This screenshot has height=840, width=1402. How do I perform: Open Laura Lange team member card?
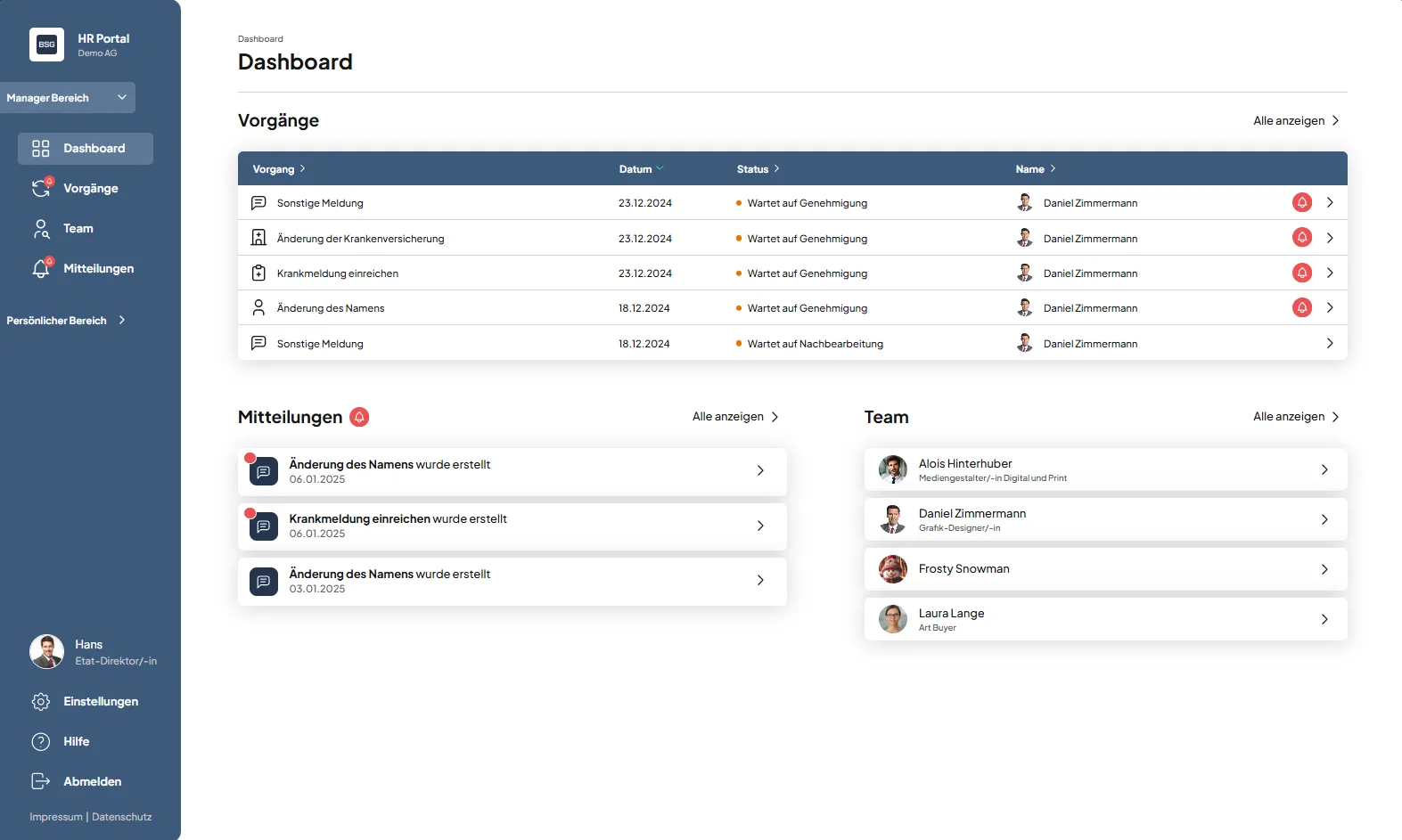click(1105, 619)
